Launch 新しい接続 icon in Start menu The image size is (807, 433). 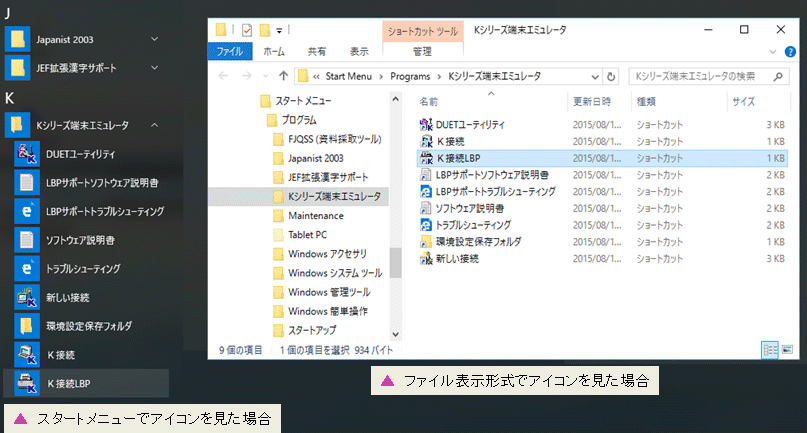pos(27,298)
